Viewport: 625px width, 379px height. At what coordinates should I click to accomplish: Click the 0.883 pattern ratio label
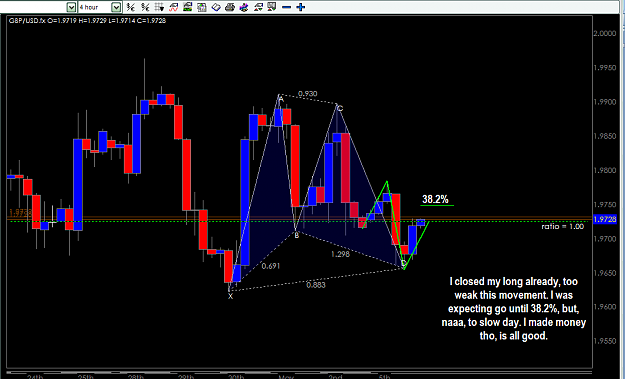click(x=316, y=285)
